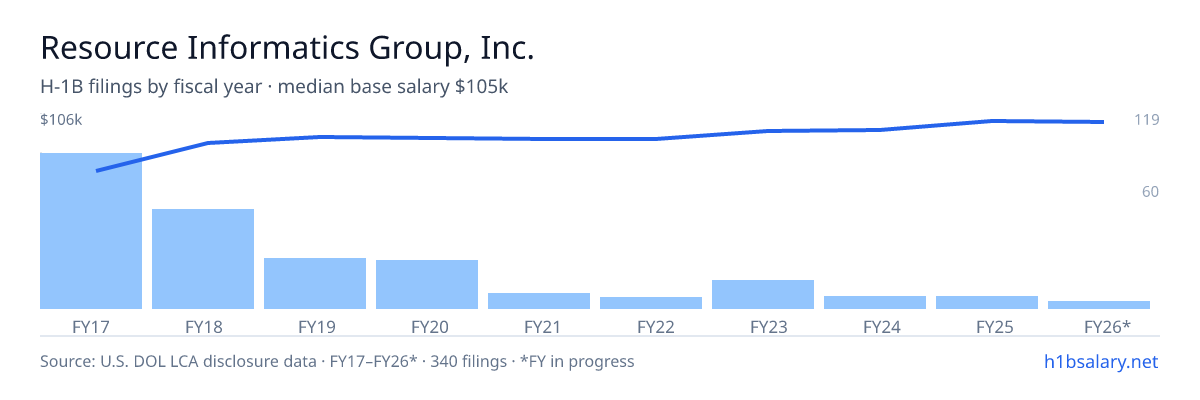Select the FY20 bar in chart

coord(427,285)
